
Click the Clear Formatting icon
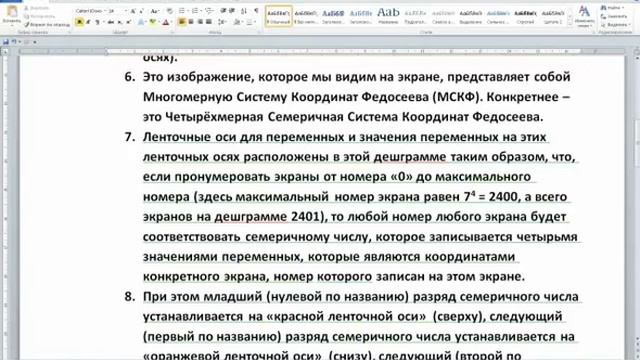click(x=169, y=11)
